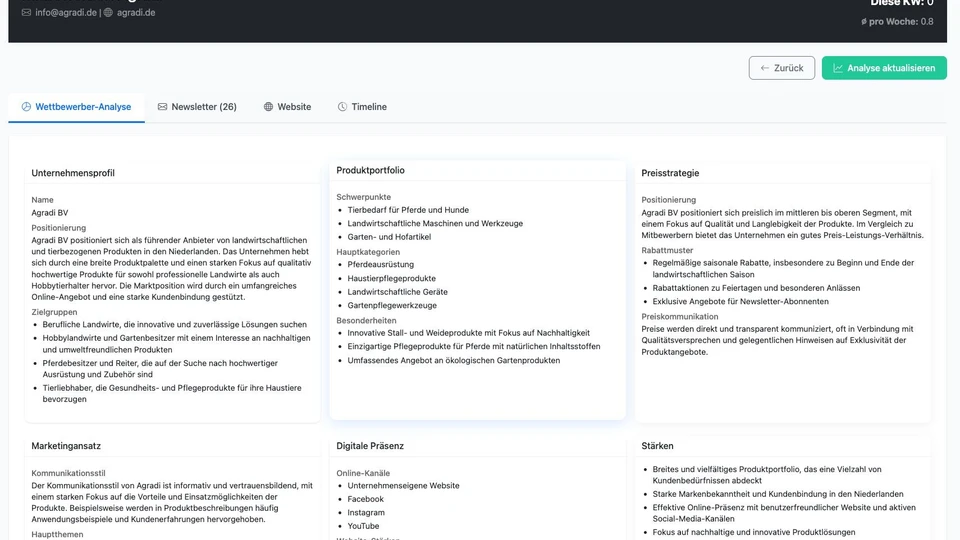Click the envelope icon beside info@agradi.de

26,13
